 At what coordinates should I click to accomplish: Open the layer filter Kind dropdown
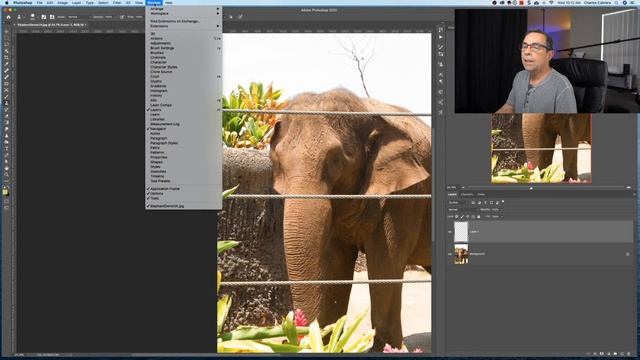click(457, 202)
